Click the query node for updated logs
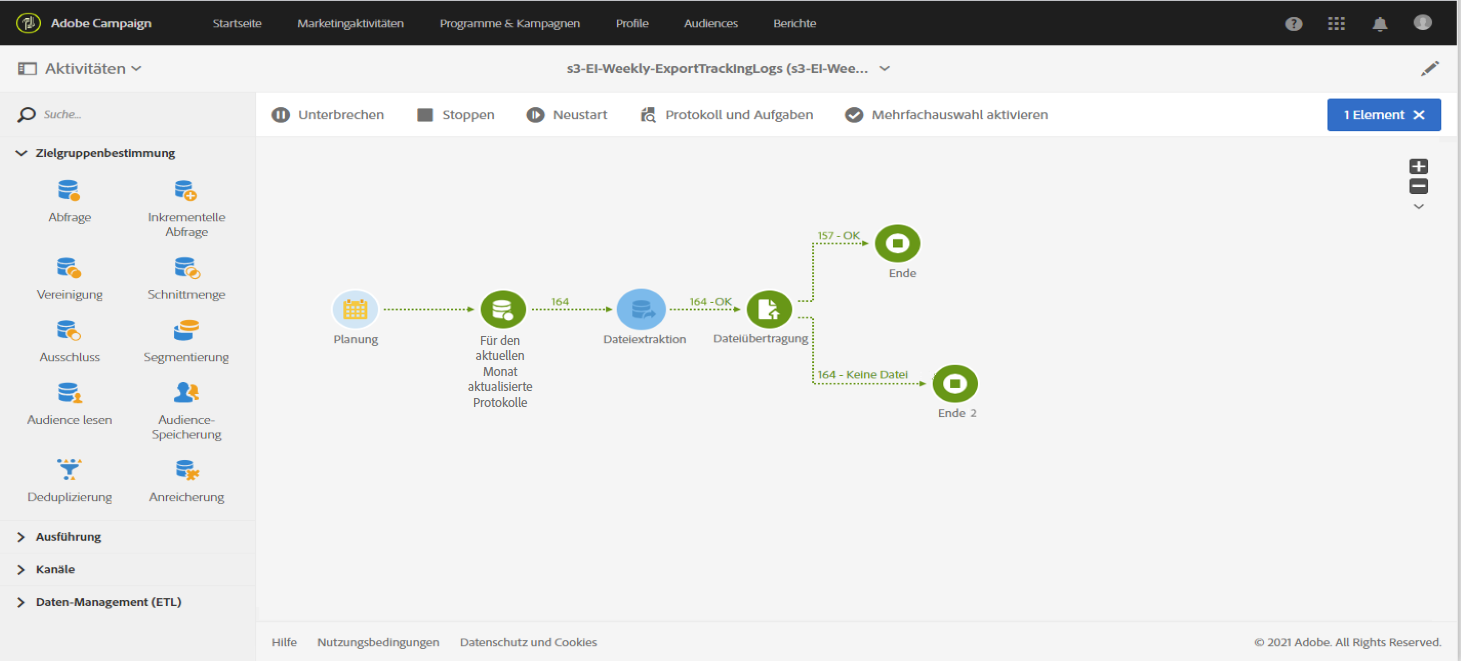 tap(503, 309)
